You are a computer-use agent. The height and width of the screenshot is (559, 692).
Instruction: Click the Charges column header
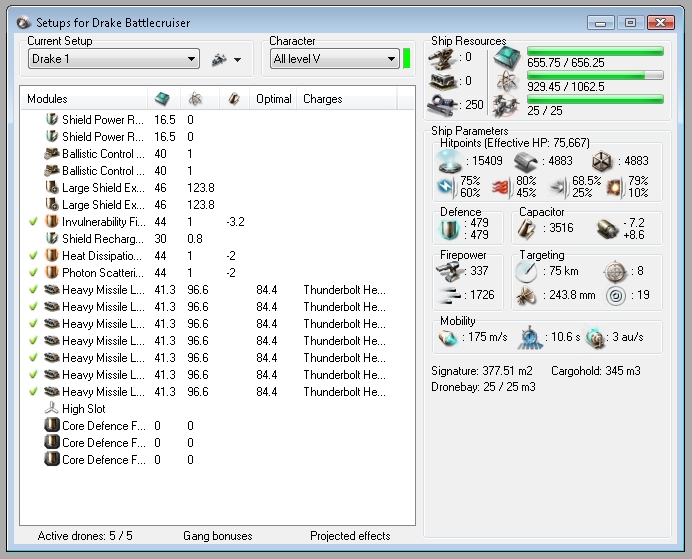pos(347,99)
